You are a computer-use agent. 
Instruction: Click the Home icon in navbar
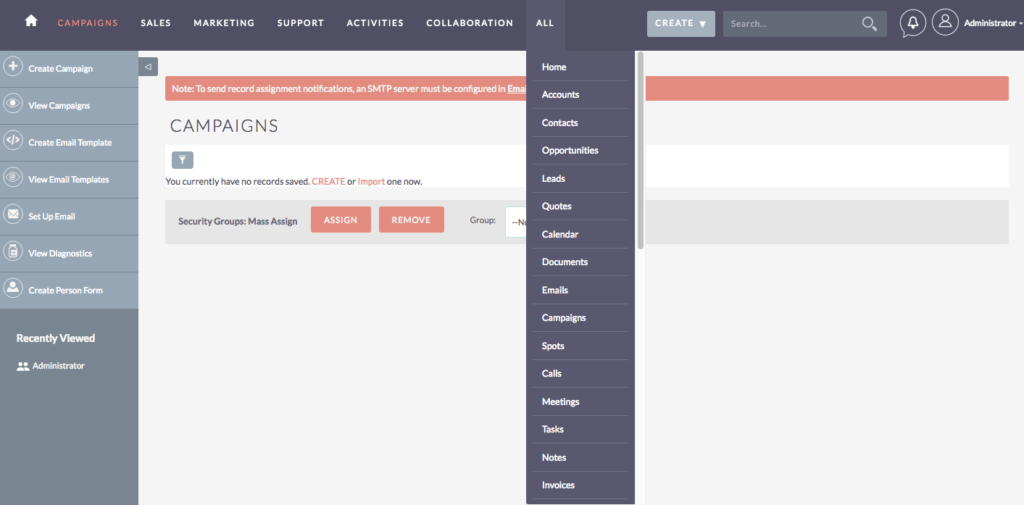tap(31, 22)
